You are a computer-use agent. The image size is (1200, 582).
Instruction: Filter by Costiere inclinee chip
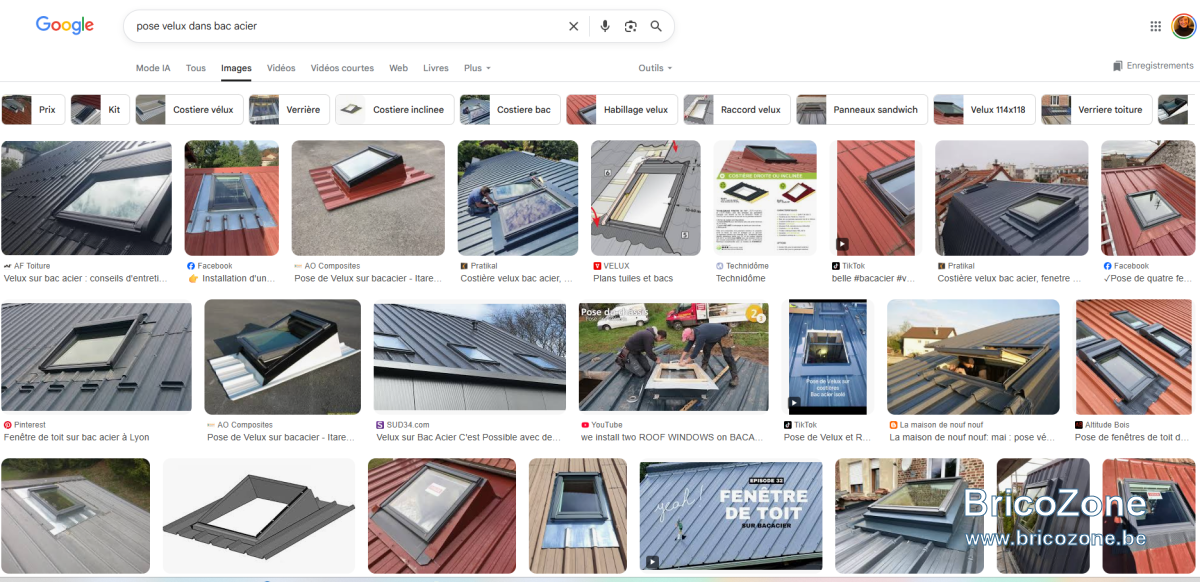[394, 110]
